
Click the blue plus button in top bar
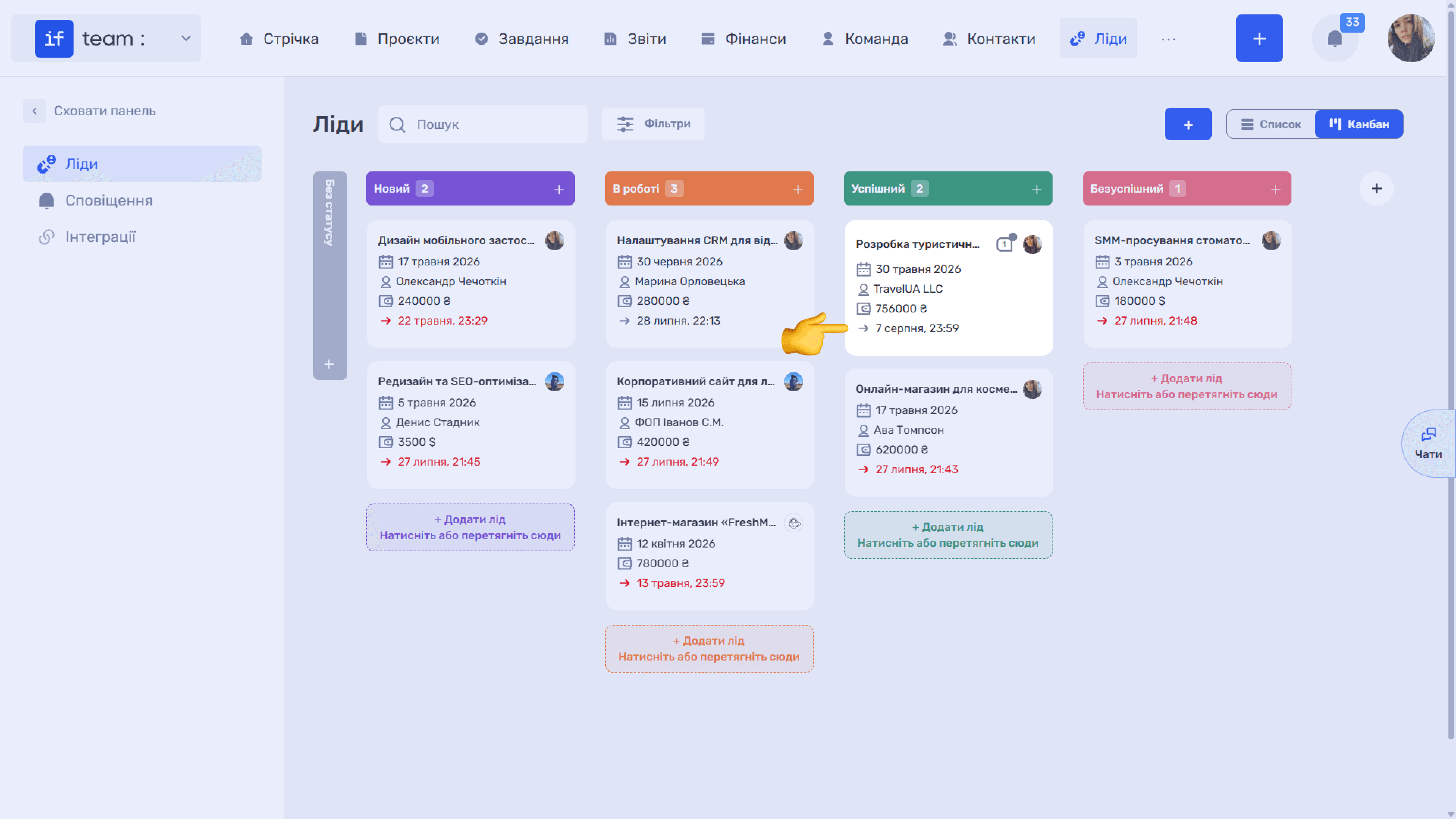(x=1259, y=38)
